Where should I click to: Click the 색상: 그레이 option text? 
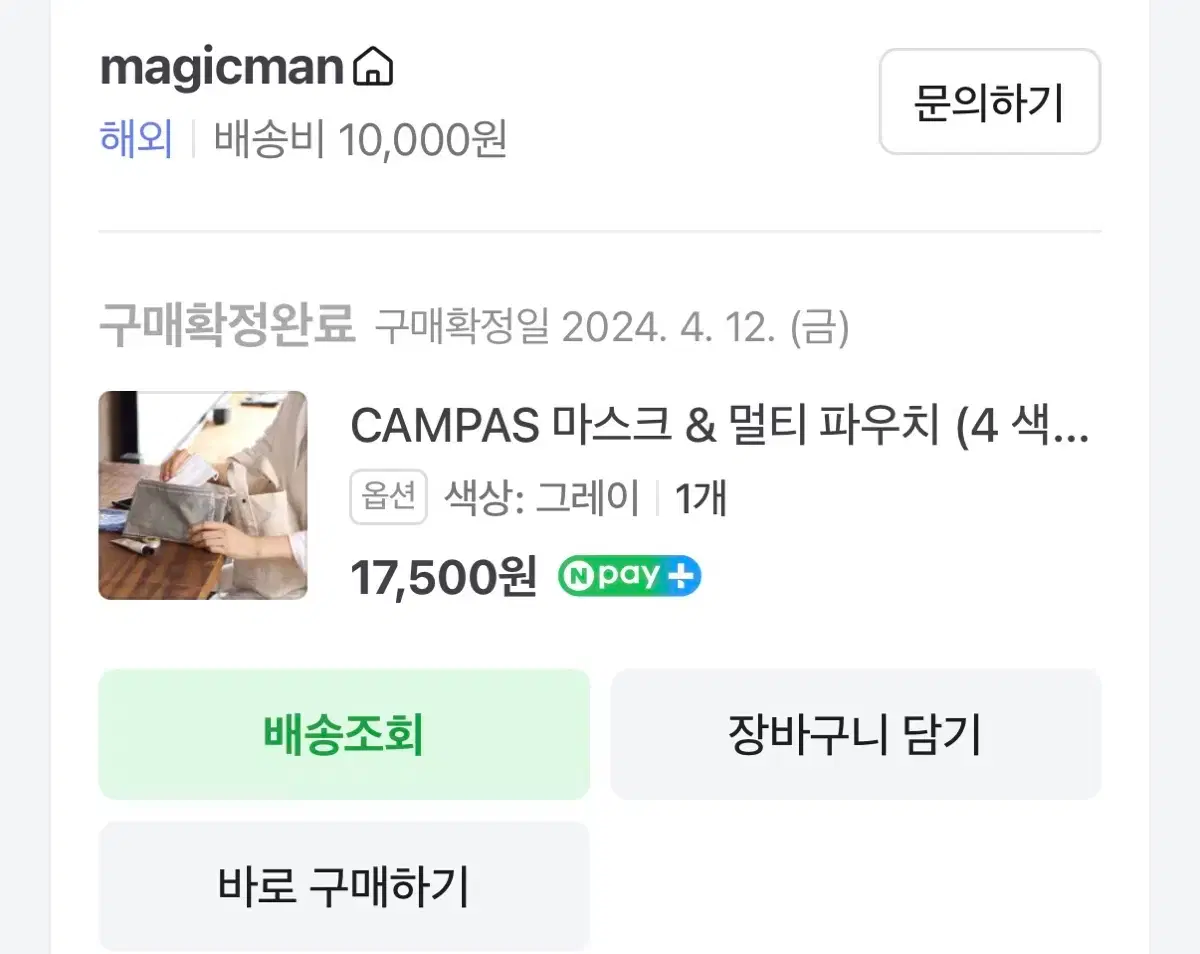541,497
